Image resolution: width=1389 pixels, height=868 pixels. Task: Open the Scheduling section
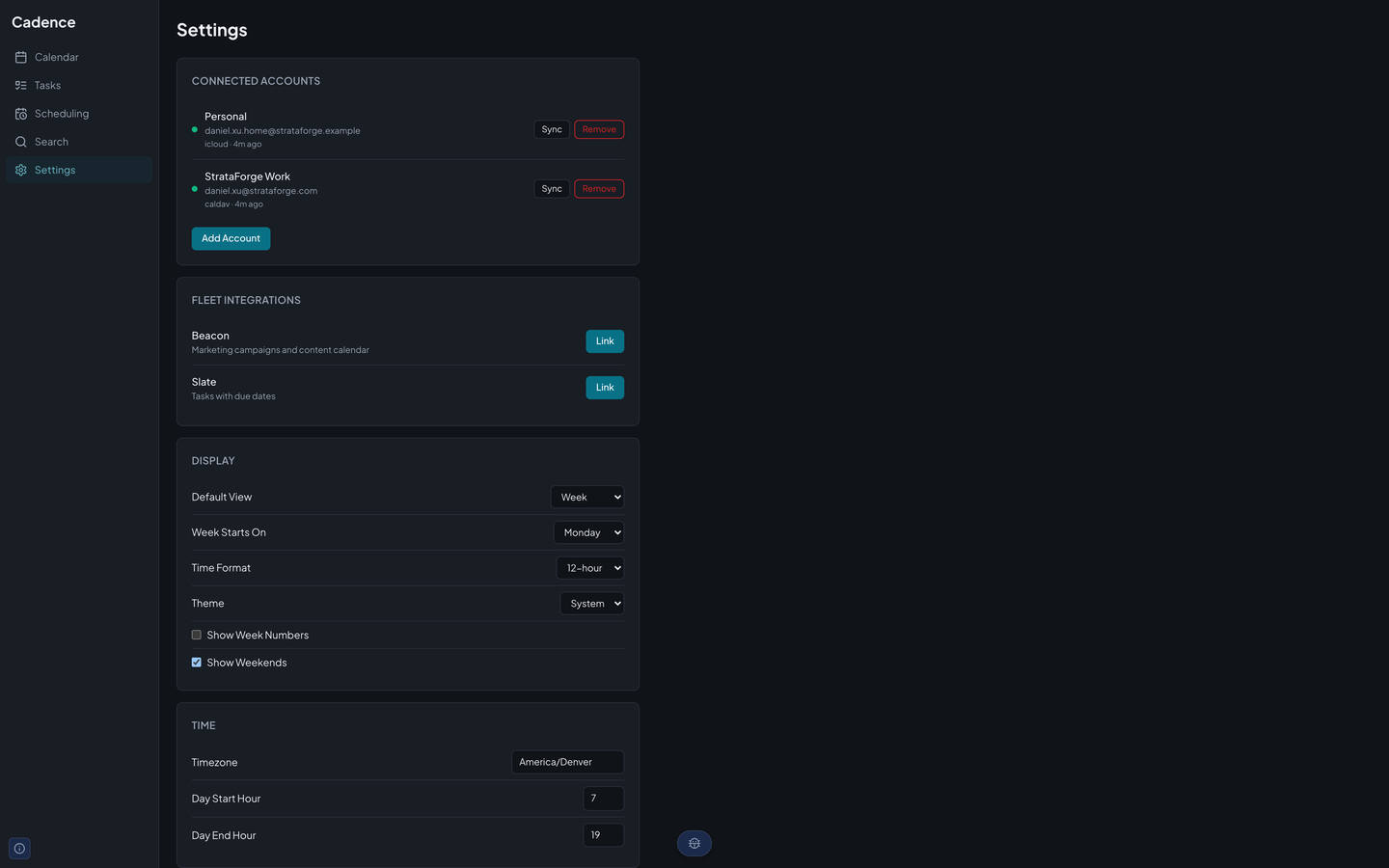click(x=79, y=114)
